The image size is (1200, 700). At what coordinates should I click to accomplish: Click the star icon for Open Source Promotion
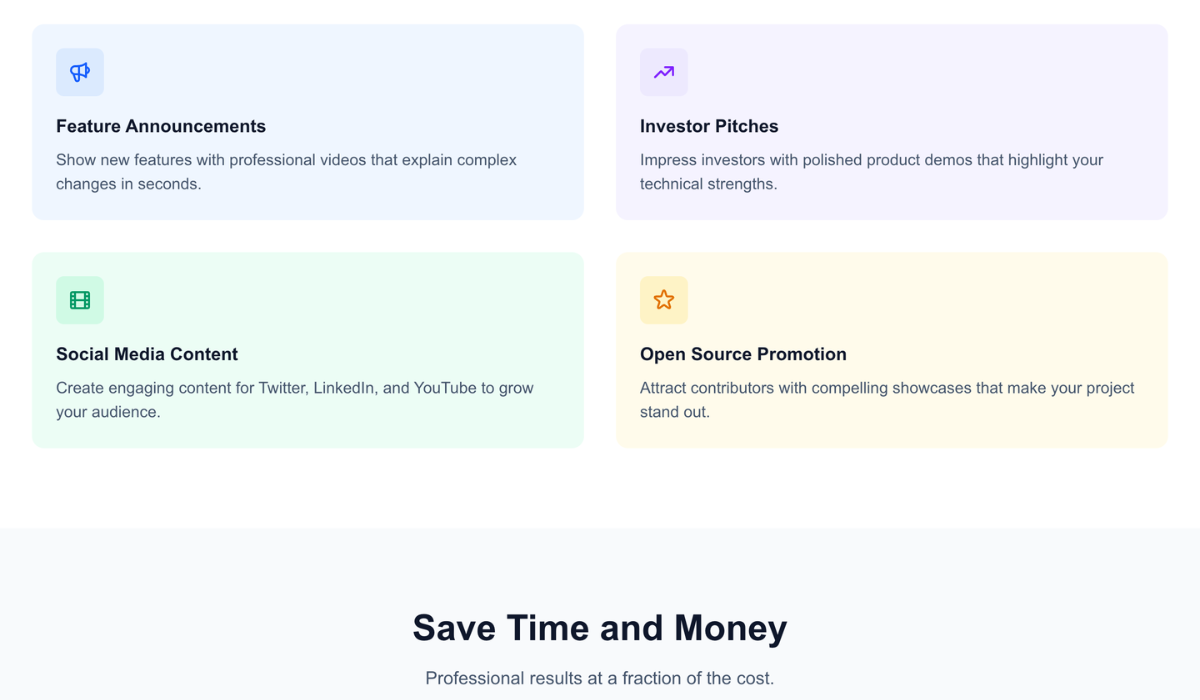[x=664, y=300]
